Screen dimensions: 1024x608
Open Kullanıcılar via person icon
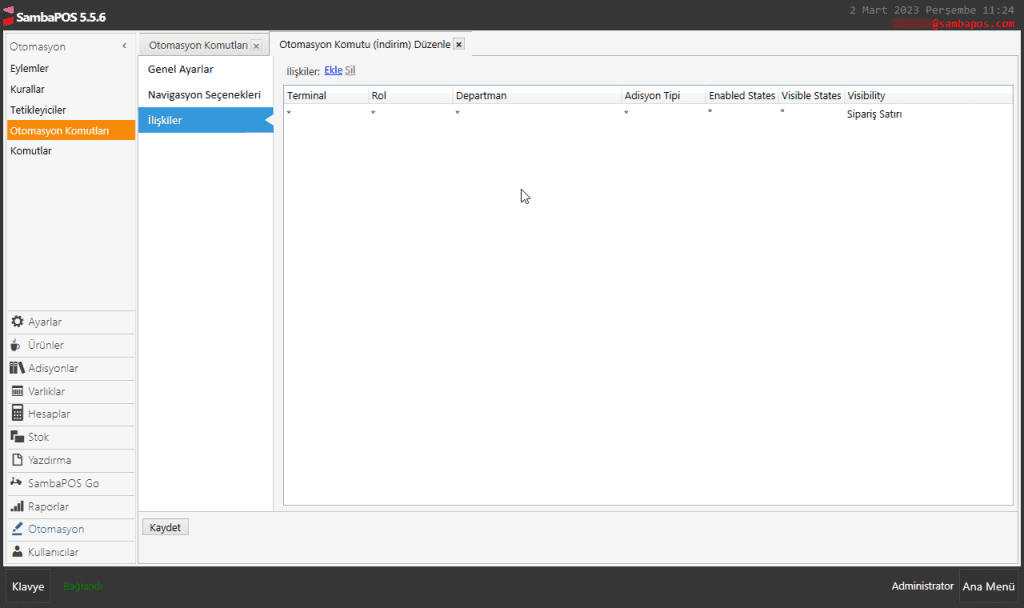click(17, 552)
